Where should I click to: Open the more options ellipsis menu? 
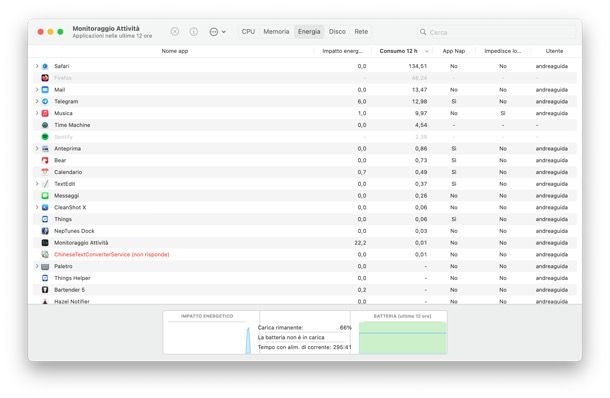point(217,32)
